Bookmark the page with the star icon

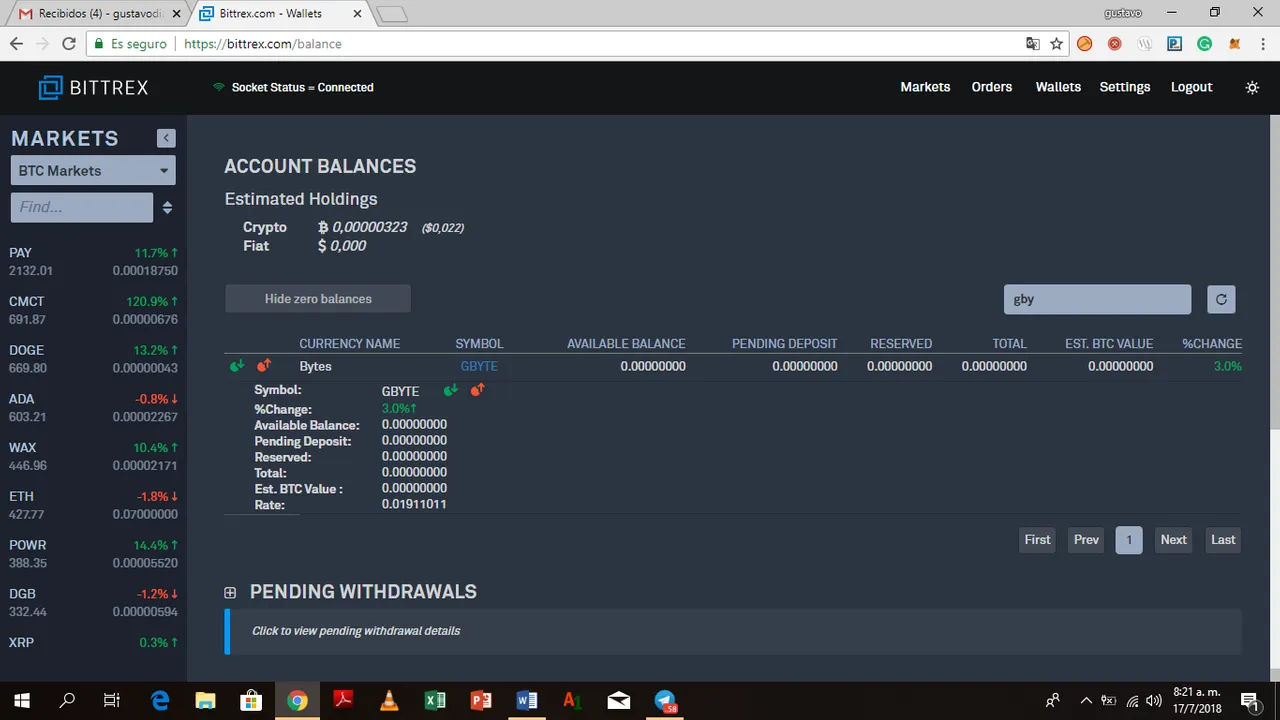pyautogui.click(x=1056, y=44)
